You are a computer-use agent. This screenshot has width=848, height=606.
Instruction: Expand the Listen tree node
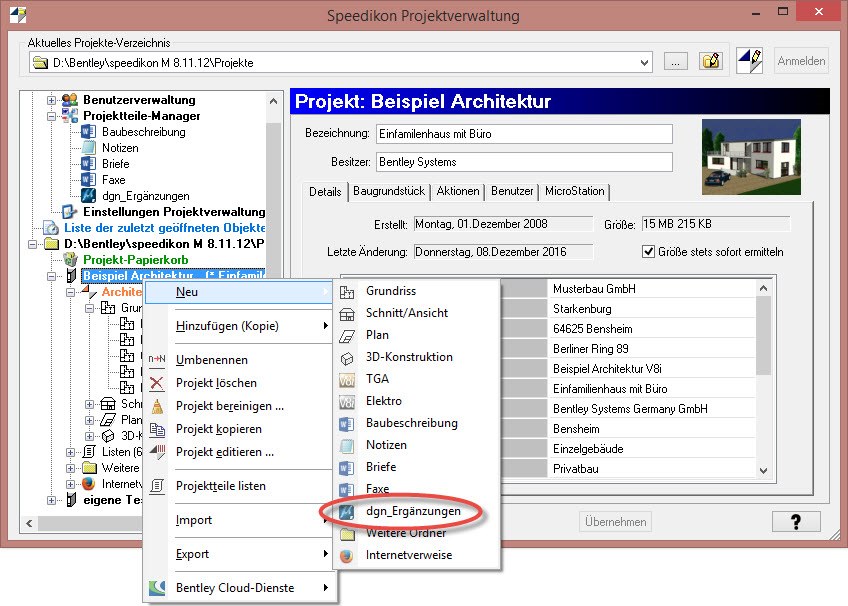tap(70, 452)
